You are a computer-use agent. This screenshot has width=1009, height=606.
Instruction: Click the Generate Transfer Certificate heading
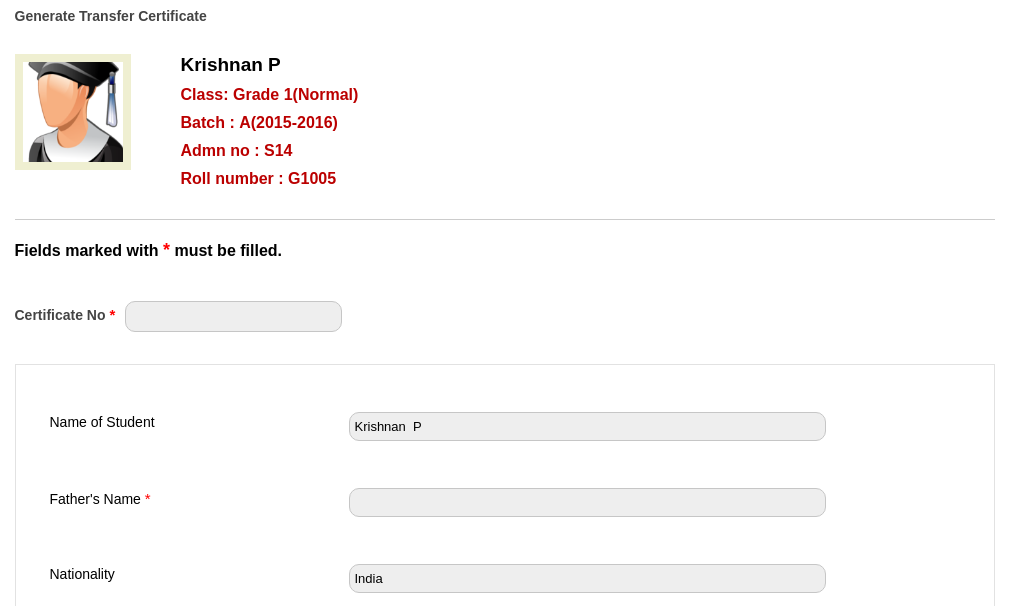[111, 16]
